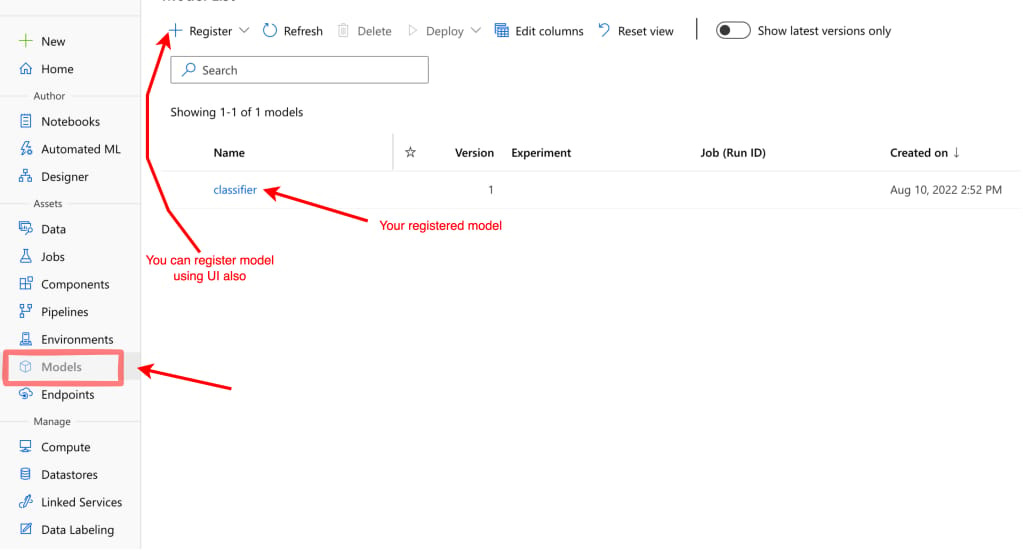Select Environments label in sidebar
This screenshot has height=551, width=1023.
77,339
